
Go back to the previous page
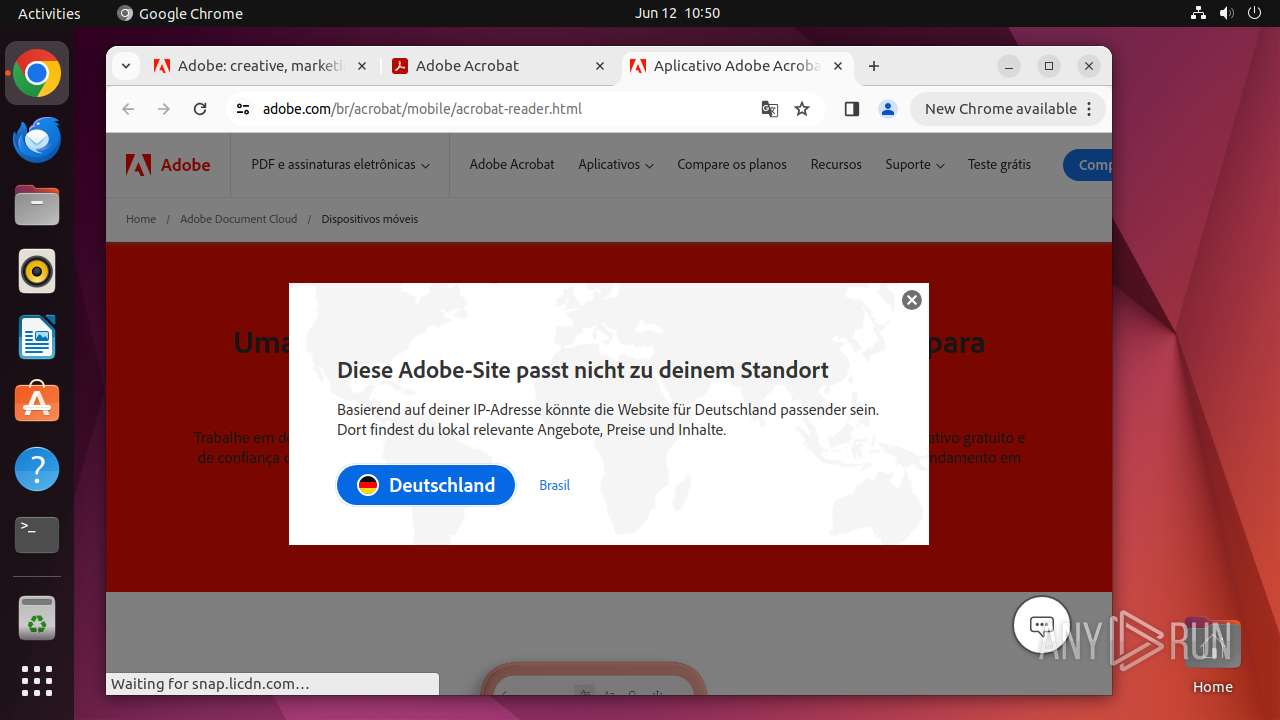128,109
